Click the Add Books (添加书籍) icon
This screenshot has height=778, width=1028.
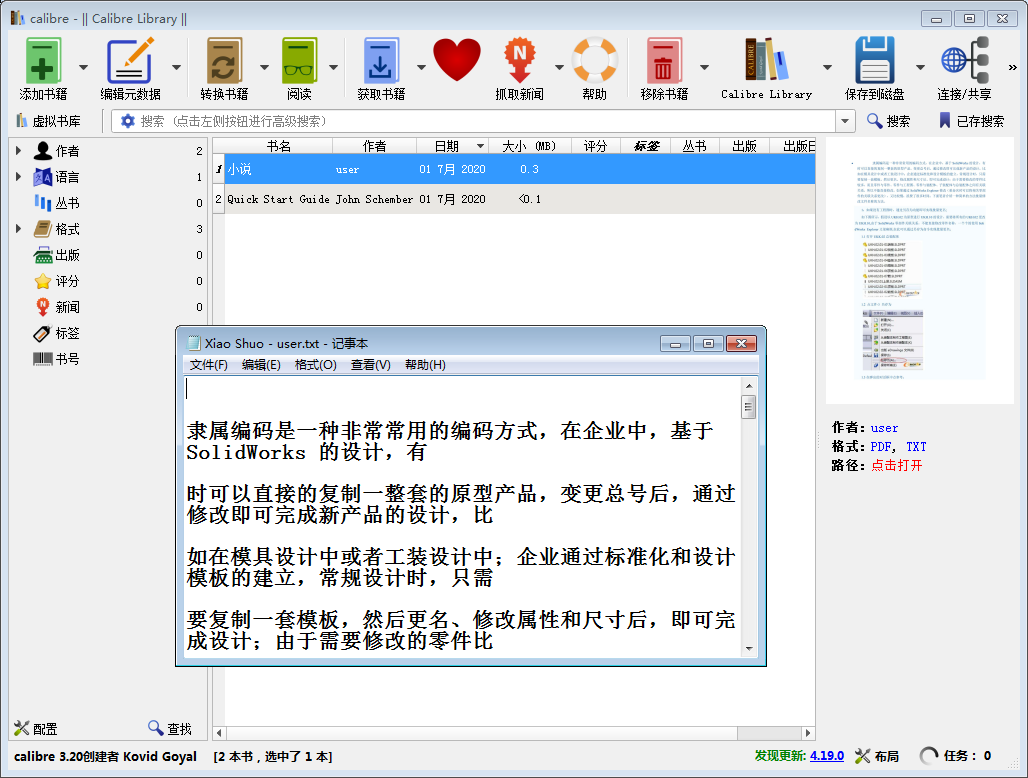pyautogui.click(x=43, y=62)
